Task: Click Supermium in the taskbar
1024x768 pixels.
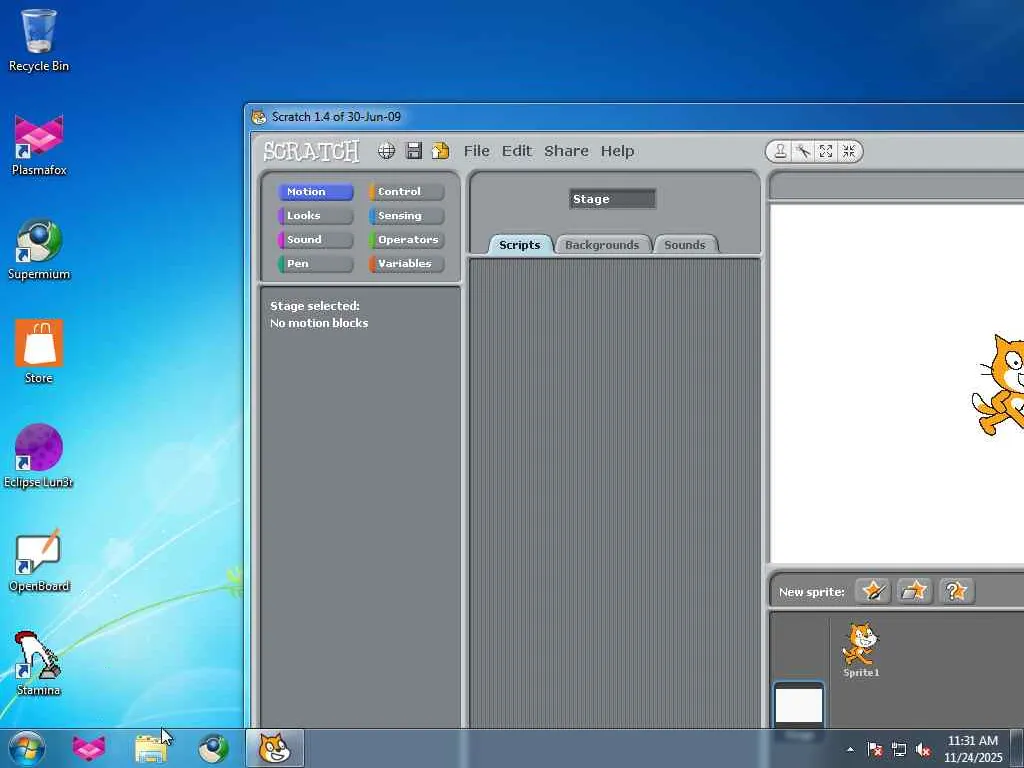Action: tap(213, 748)
